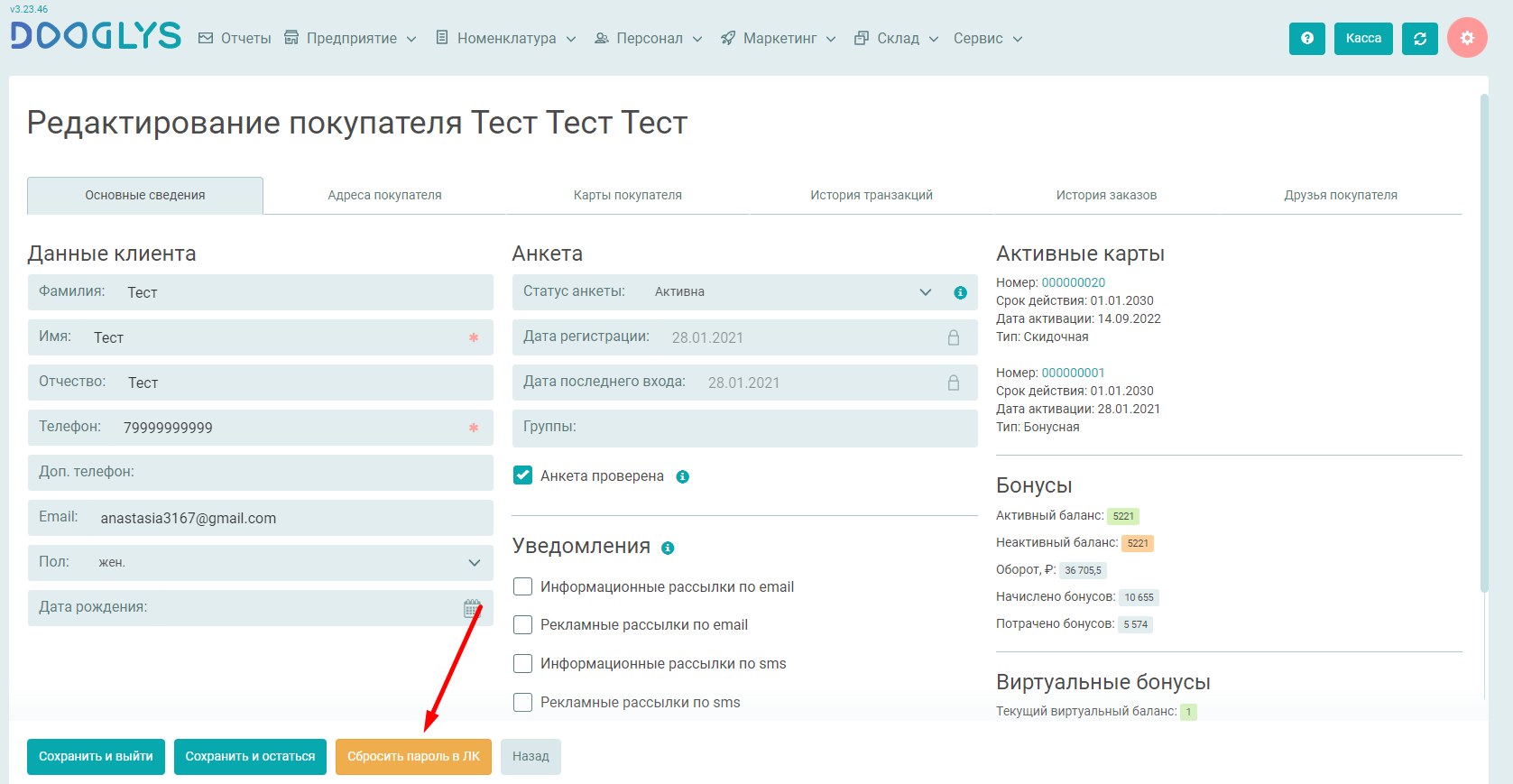Switch to История заказов tab
This screenshot has width=1513, height=784.
(x=1106, y=195)
